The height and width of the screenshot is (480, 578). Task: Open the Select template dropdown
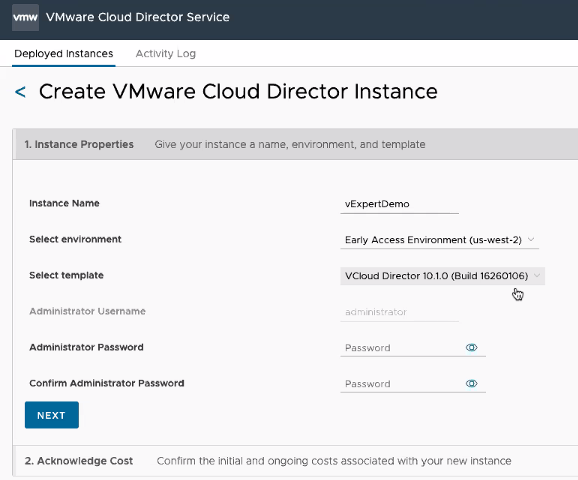(442, 276)
